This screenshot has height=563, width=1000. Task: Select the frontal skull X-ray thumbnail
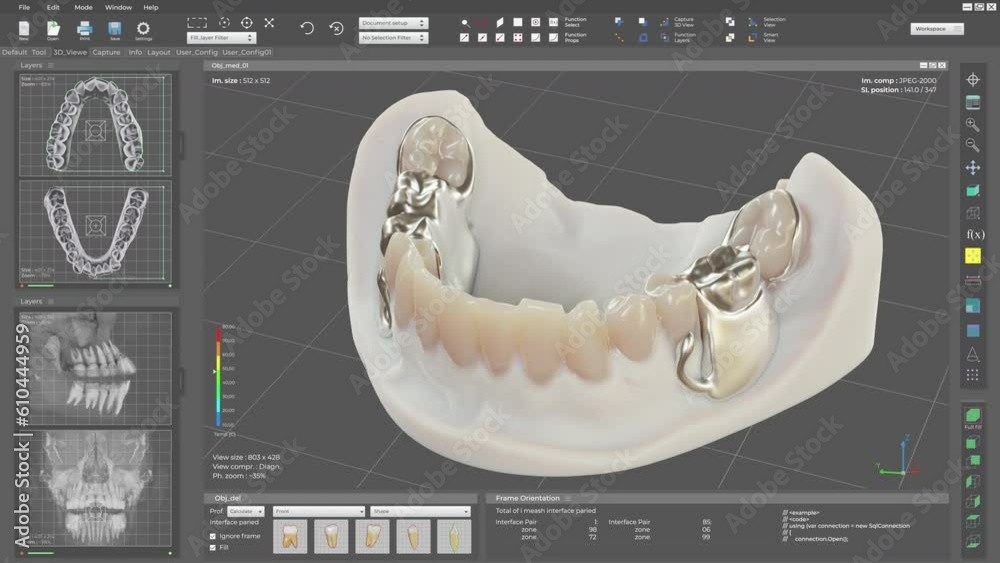tap(96, 488)
